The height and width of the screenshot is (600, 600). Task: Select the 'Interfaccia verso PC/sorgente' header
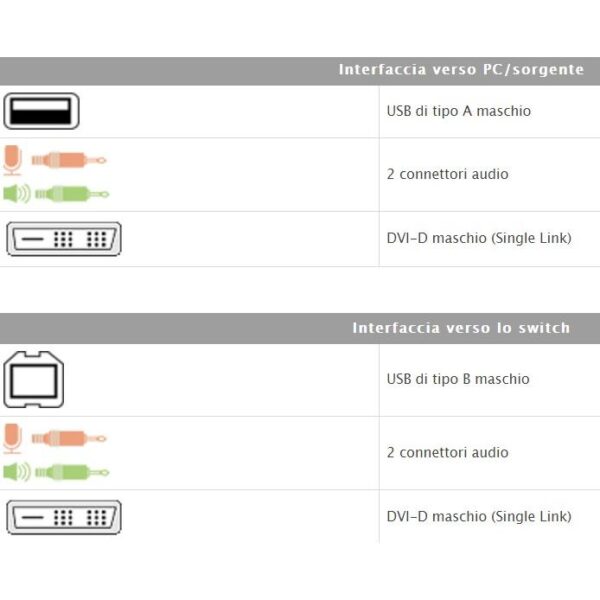[x=461, y=70]
